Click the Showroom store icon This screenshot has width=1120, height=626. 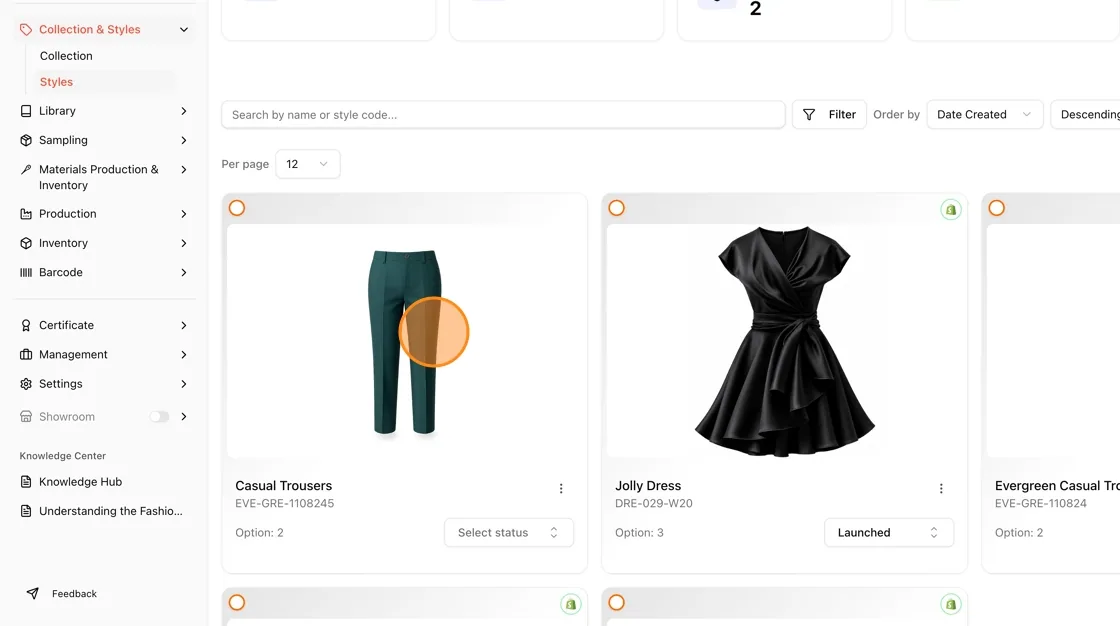pos(26,417)
